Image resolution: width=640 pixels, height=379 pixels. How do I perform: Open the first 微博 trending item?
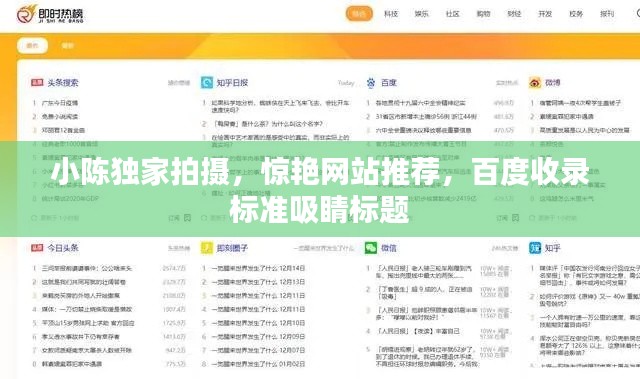coord(580,103)
